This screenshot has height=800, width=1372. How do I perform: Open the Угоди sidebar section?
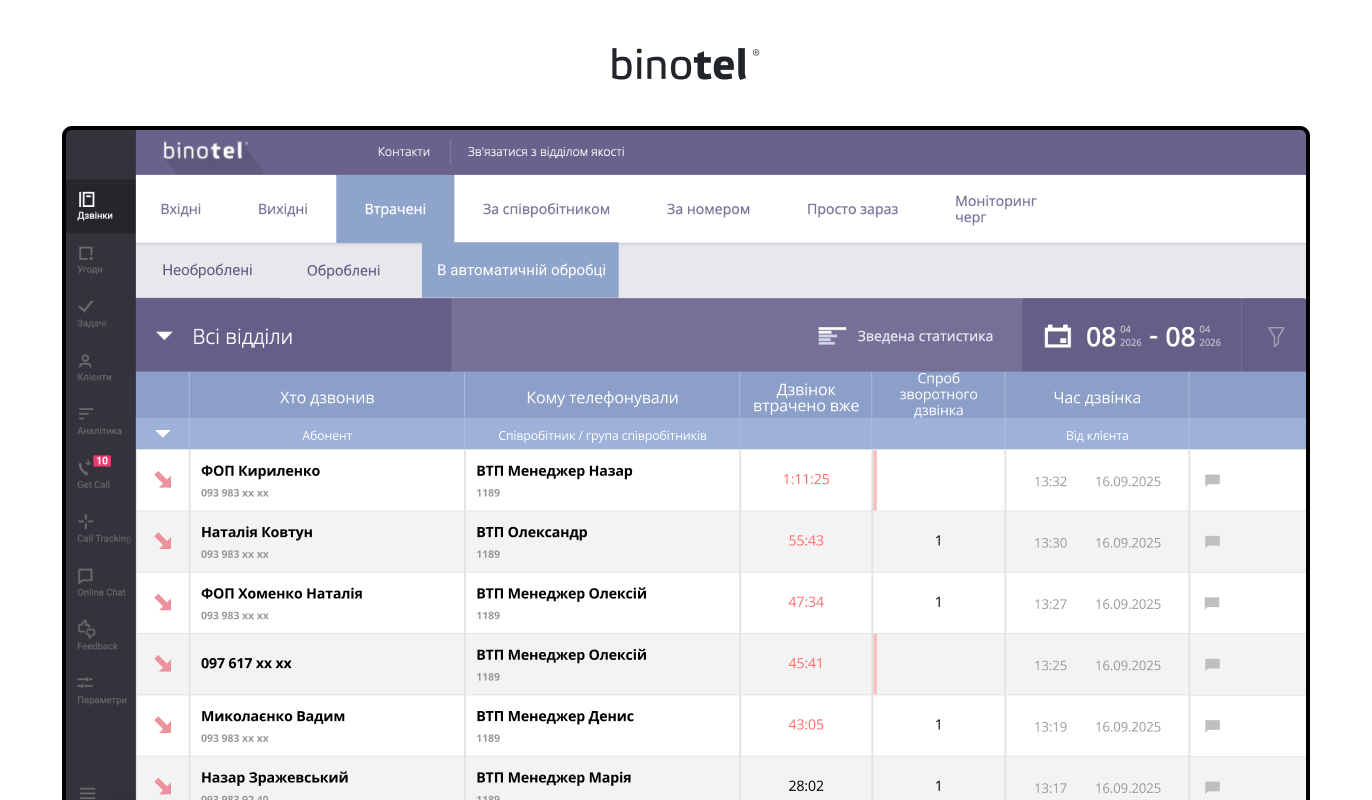tap(90, 260)
